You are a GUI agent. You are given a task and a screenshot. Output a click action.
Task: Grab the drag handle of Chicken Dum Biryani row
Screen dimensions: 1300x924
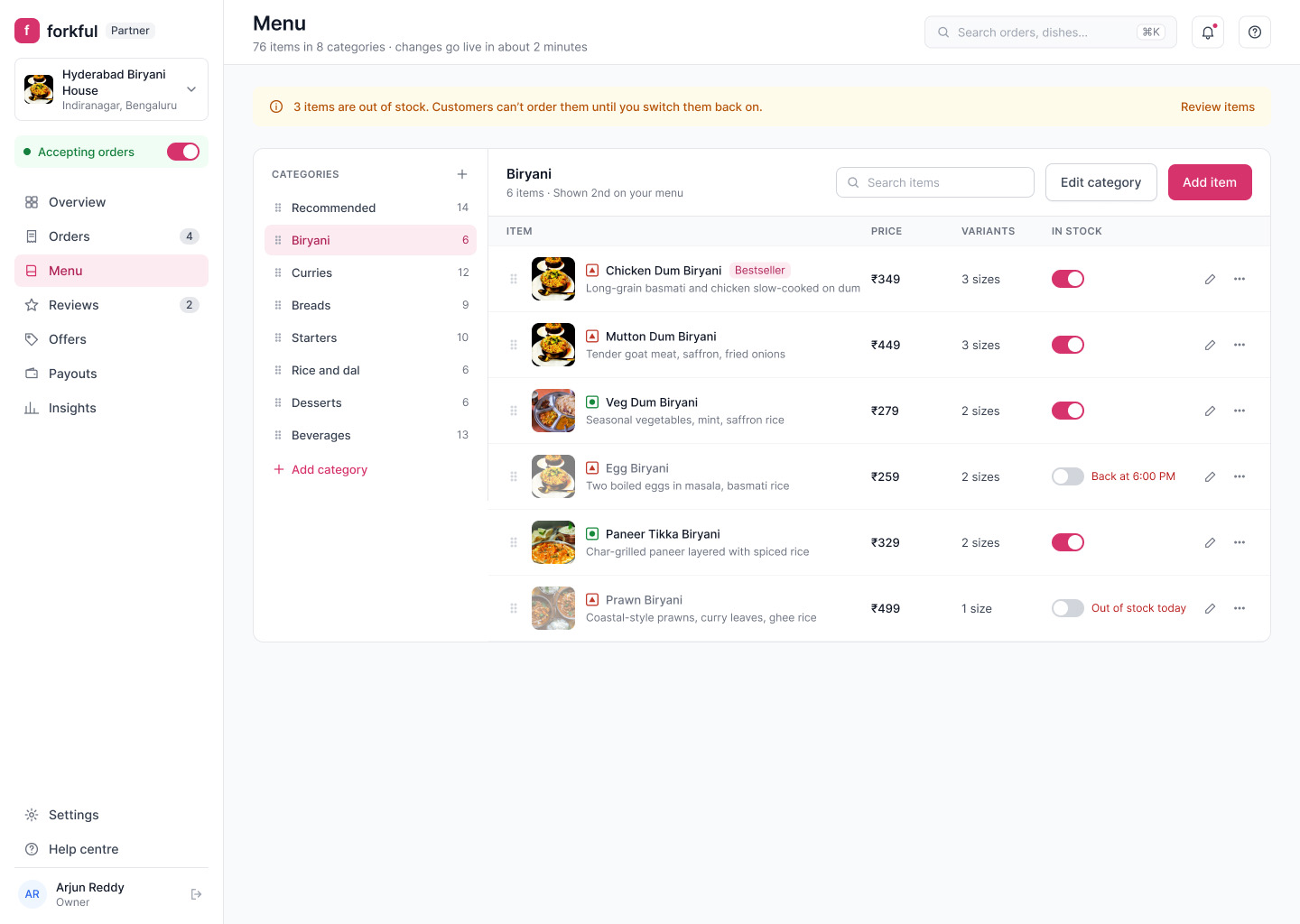pos(514,279)
